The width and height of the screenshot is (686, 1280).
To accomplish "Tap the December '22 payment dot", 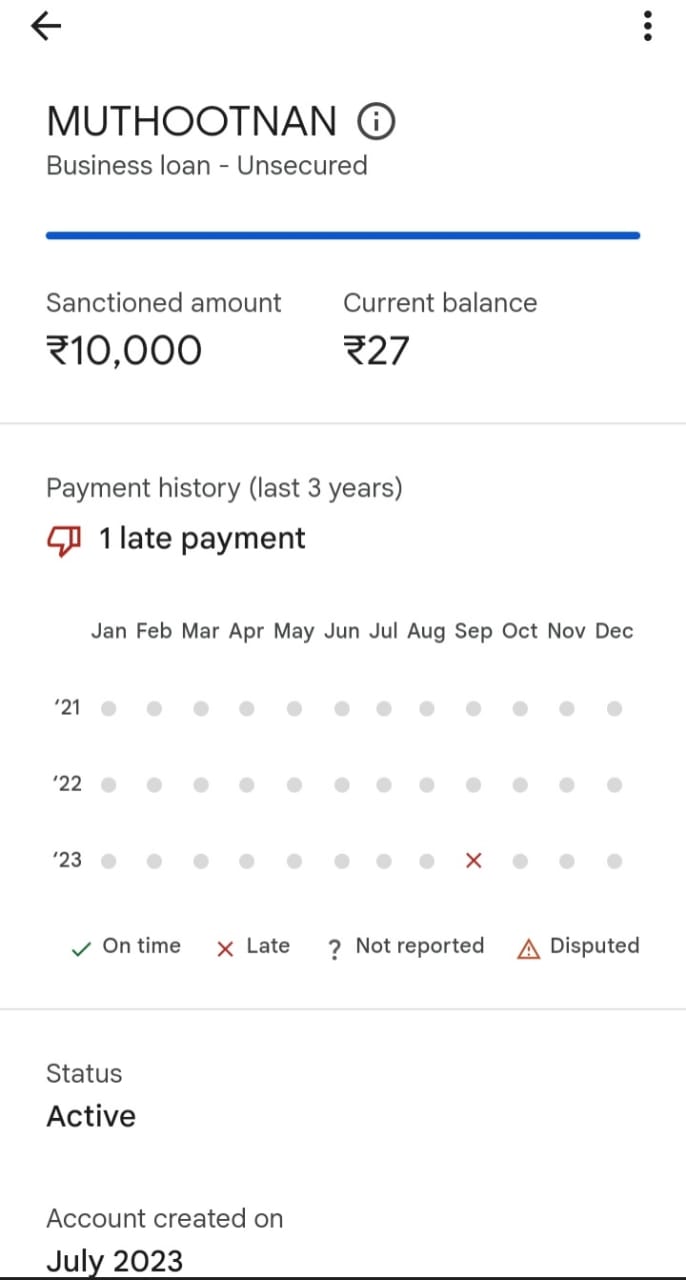I will 614,785.
